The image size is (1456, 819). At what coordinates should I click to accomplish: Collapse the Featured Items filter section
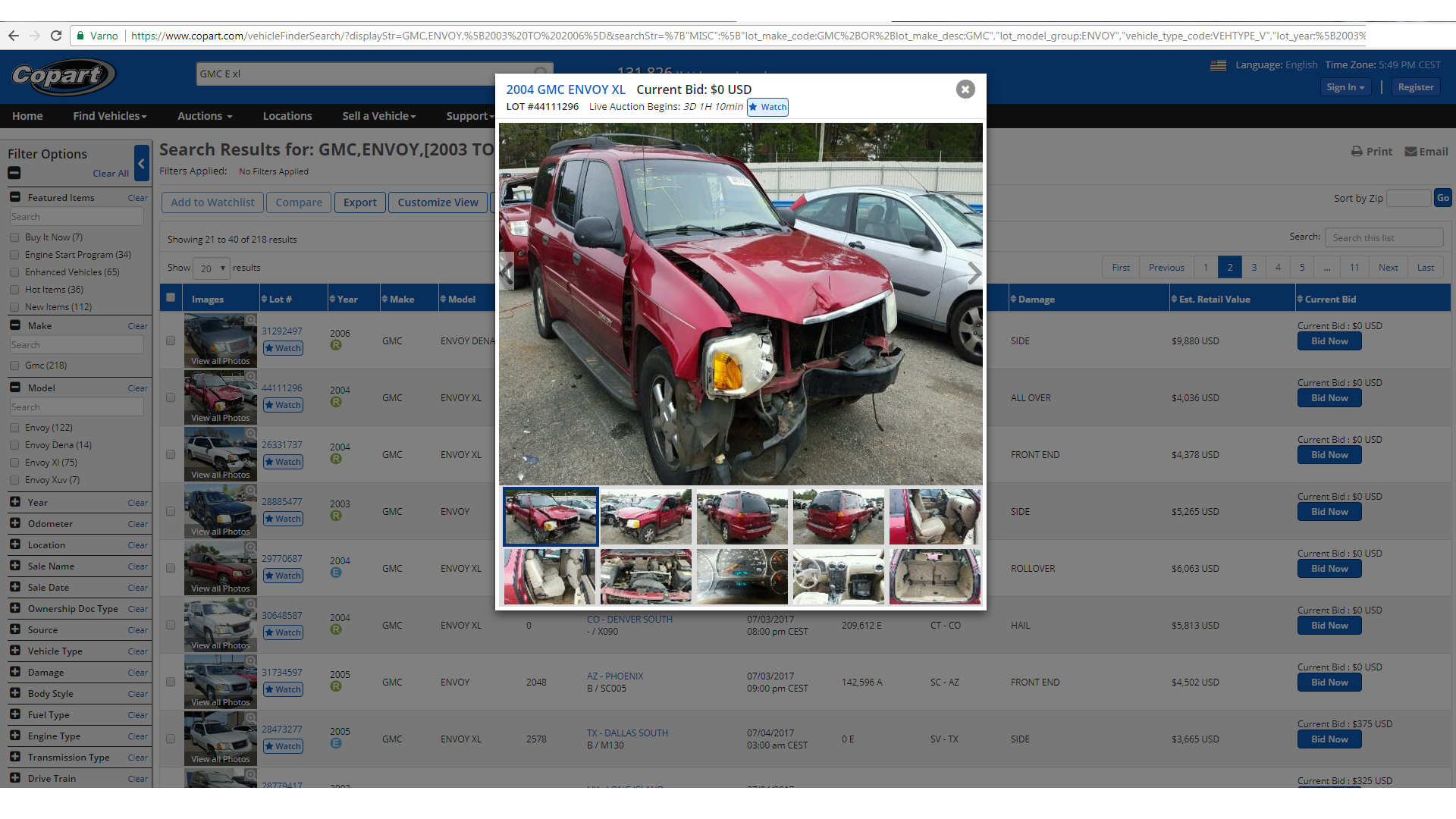(14, 197)
